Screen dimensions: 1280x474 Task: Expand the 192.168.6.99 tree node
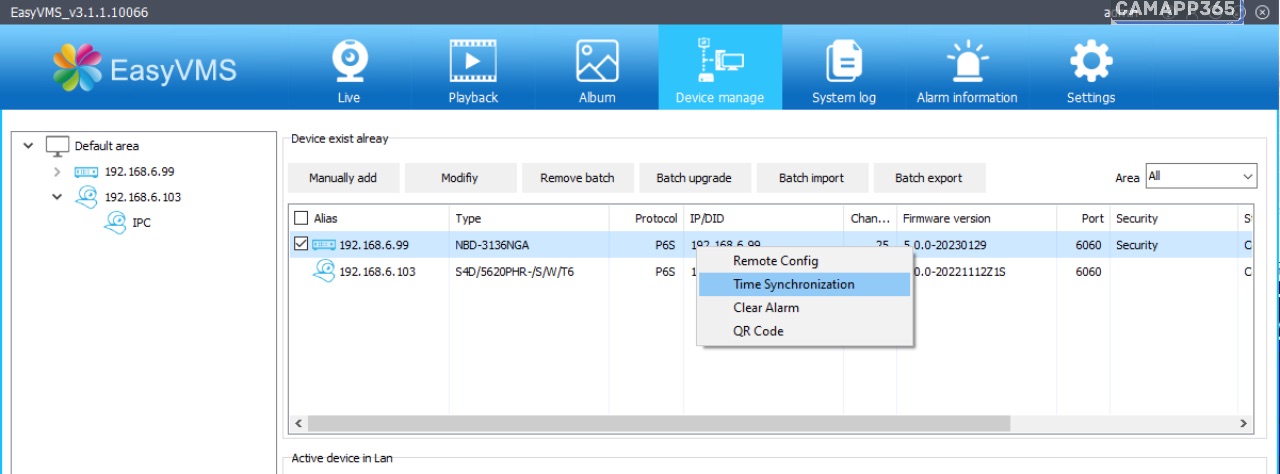(x=57, y=172)
